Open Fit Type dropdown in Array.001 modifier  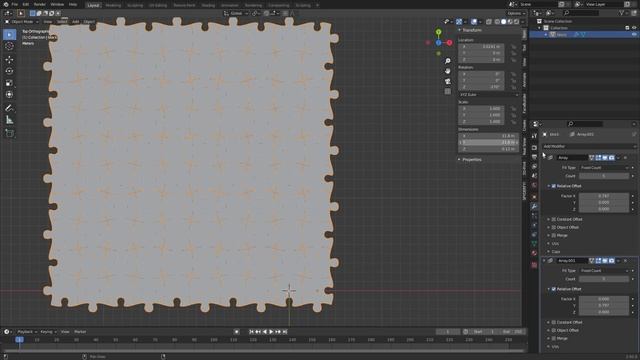604,271
